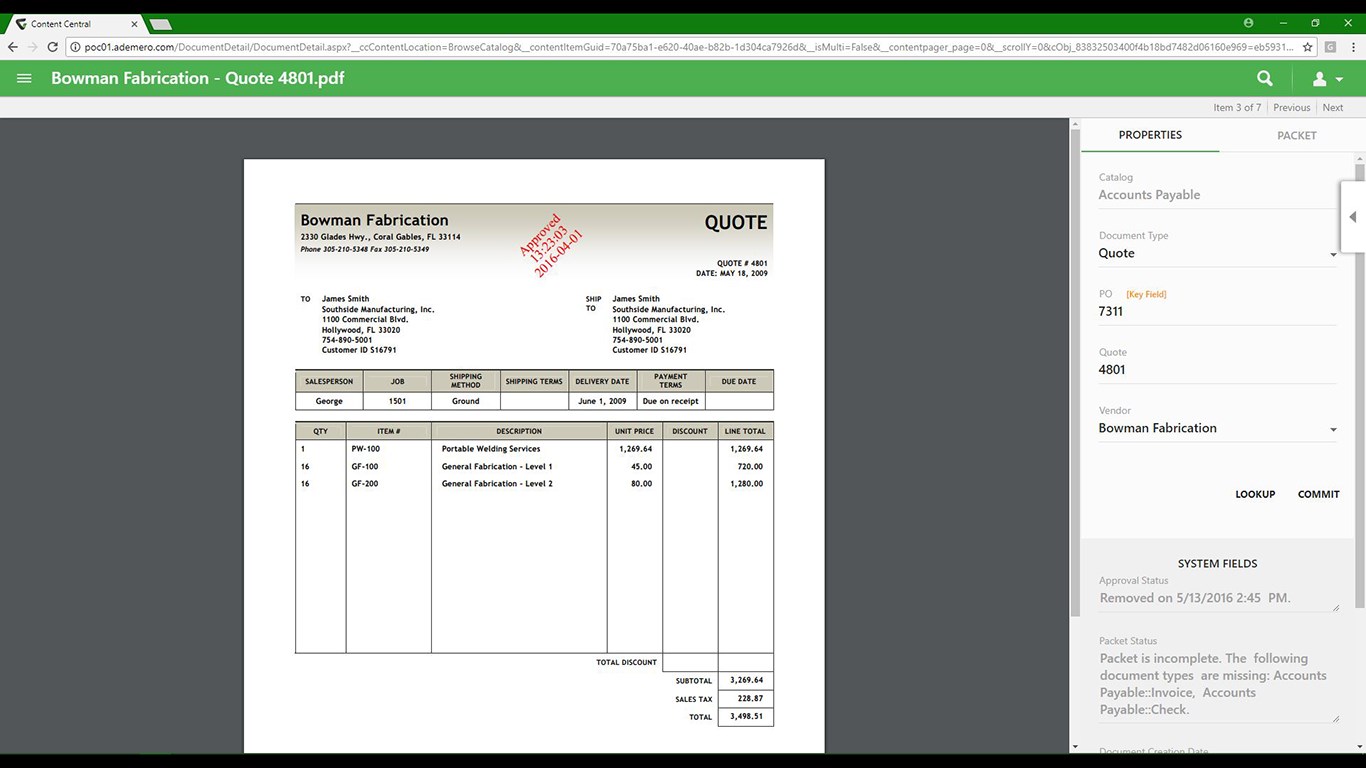The height and width of the screenshot is (768, 1366).
Task: Click the Quote number input field
Action: pos(1217,370)
